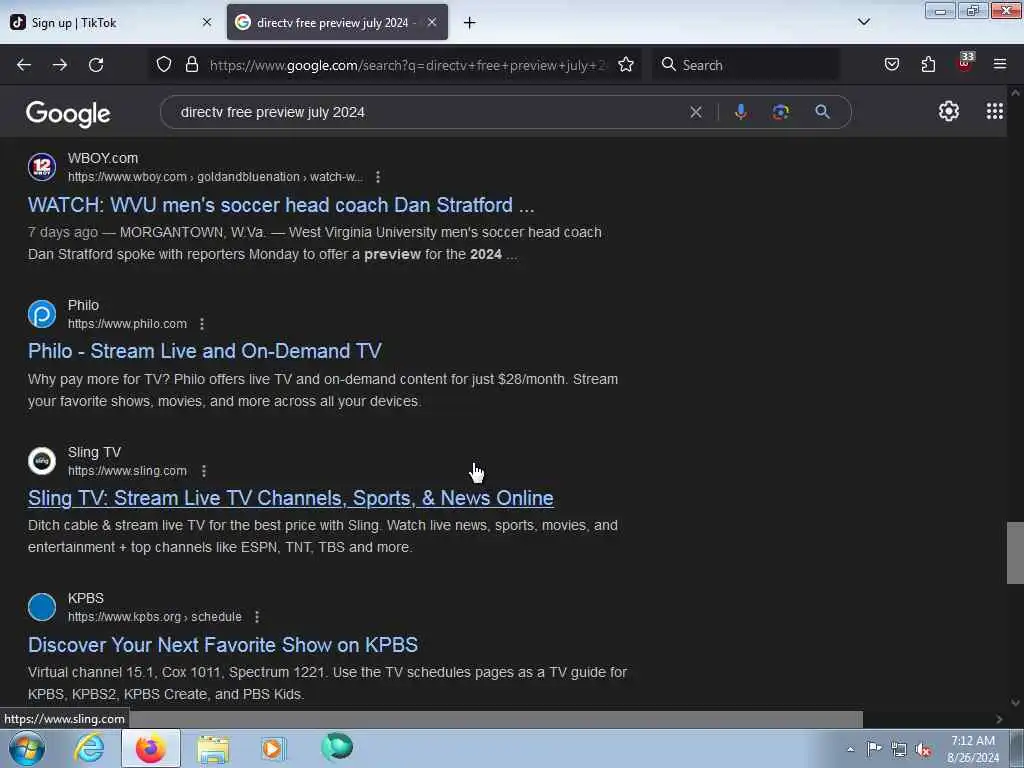Open more options for KPBS result

pos(257,617)
